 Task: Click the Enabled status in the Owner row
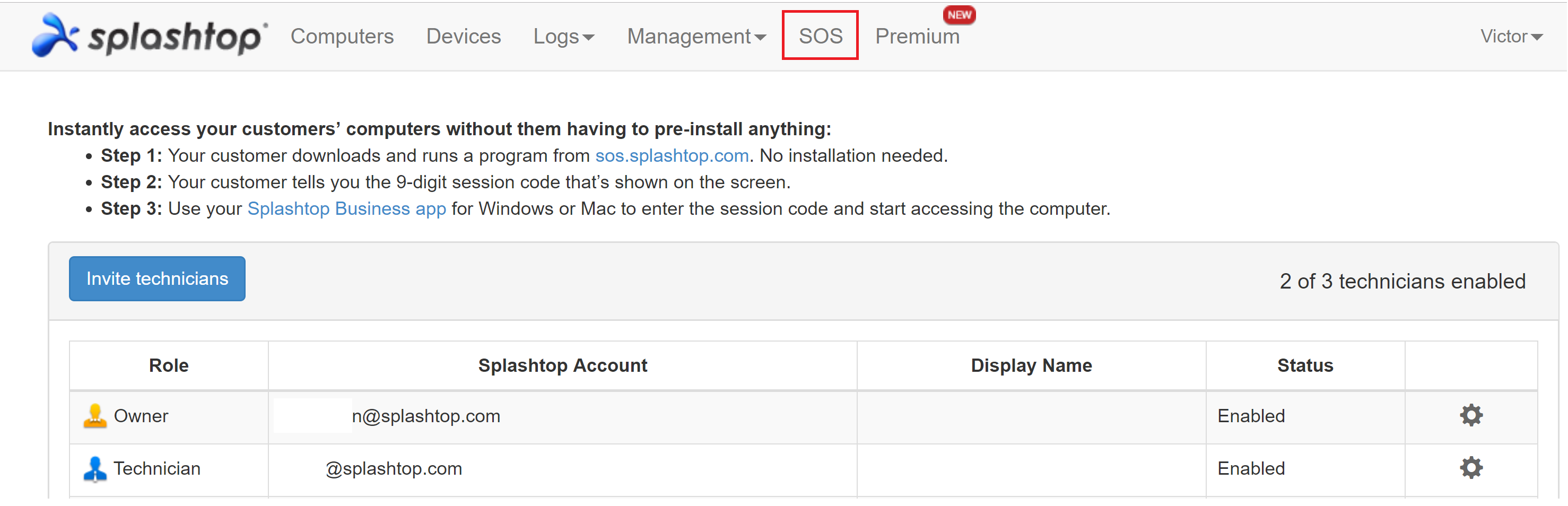coord(1251,416)
